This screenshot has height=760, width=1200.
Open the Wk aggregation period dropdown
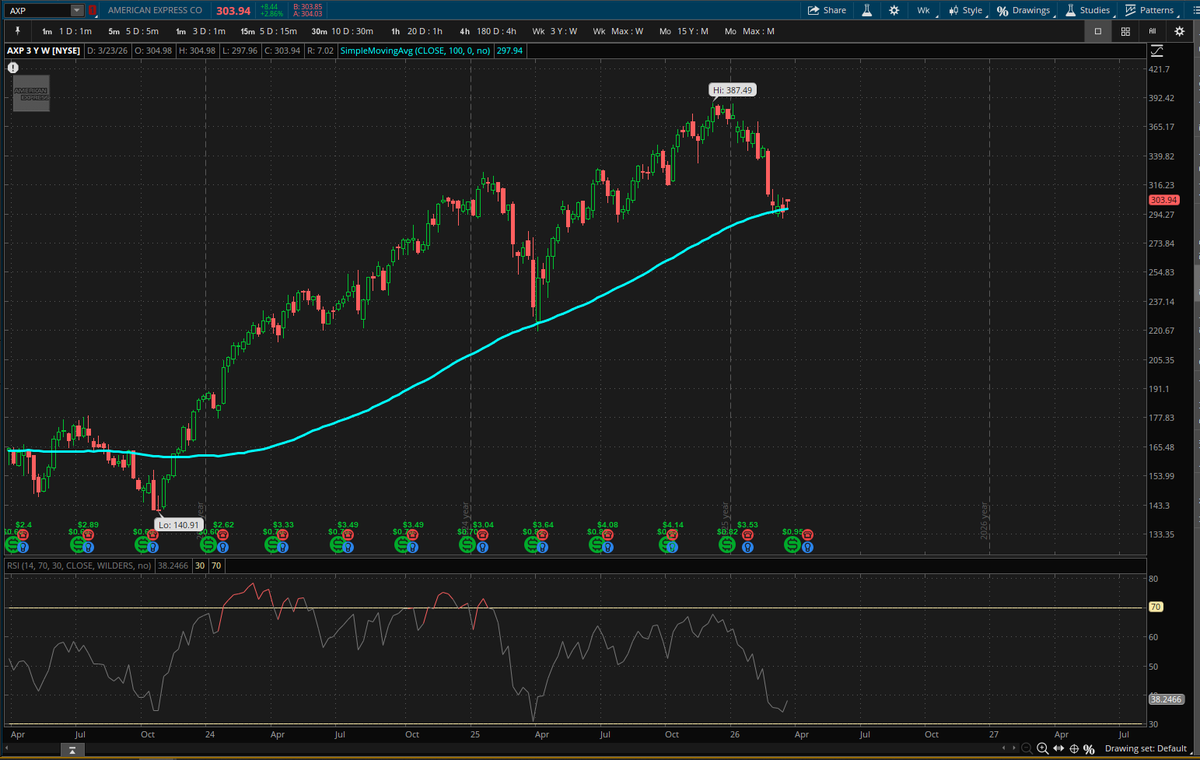pyautogui.click(x=923, y=10)
